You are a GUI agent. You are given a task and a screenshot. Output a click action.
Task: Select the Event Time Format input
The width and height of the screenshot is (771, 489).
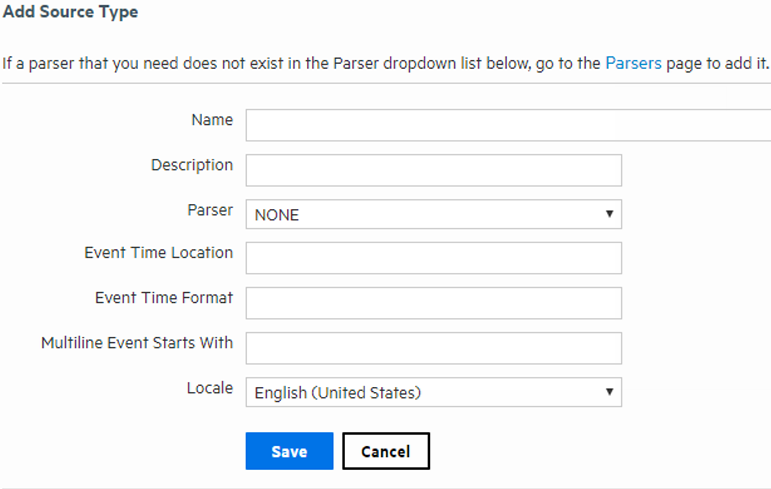click(433, 303)
